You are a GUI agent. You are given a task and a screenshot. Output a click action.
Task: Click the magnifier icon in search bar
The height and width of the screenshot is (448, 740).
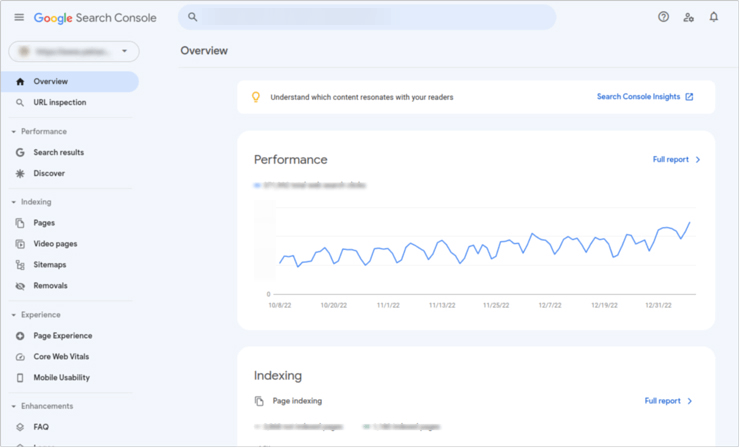(193, 17)
